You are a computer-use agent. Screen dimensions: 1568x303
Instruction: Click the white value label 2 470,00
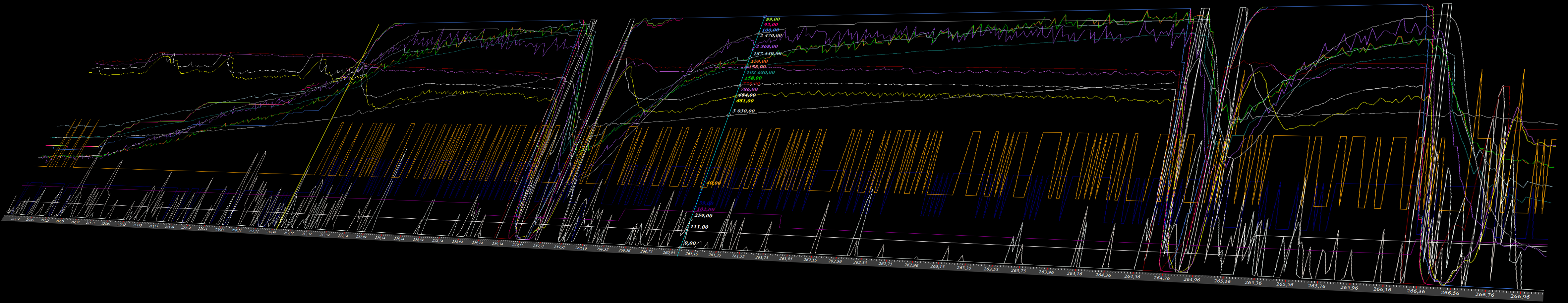770,36
